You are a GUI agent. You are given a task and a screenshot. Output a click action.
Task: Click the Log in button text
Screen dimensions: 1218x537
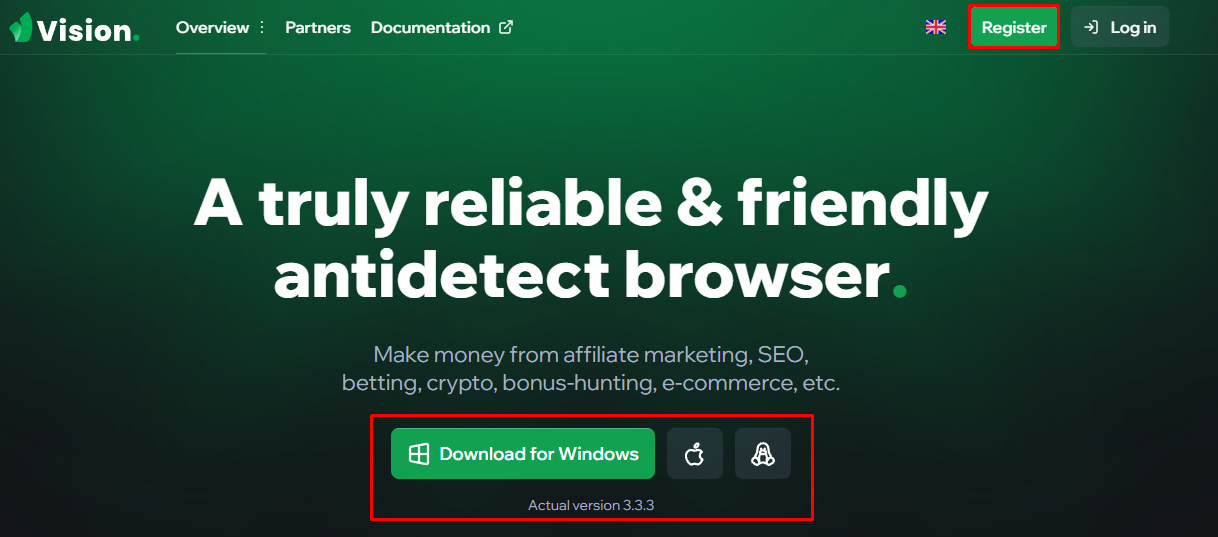click(1133, 28)
